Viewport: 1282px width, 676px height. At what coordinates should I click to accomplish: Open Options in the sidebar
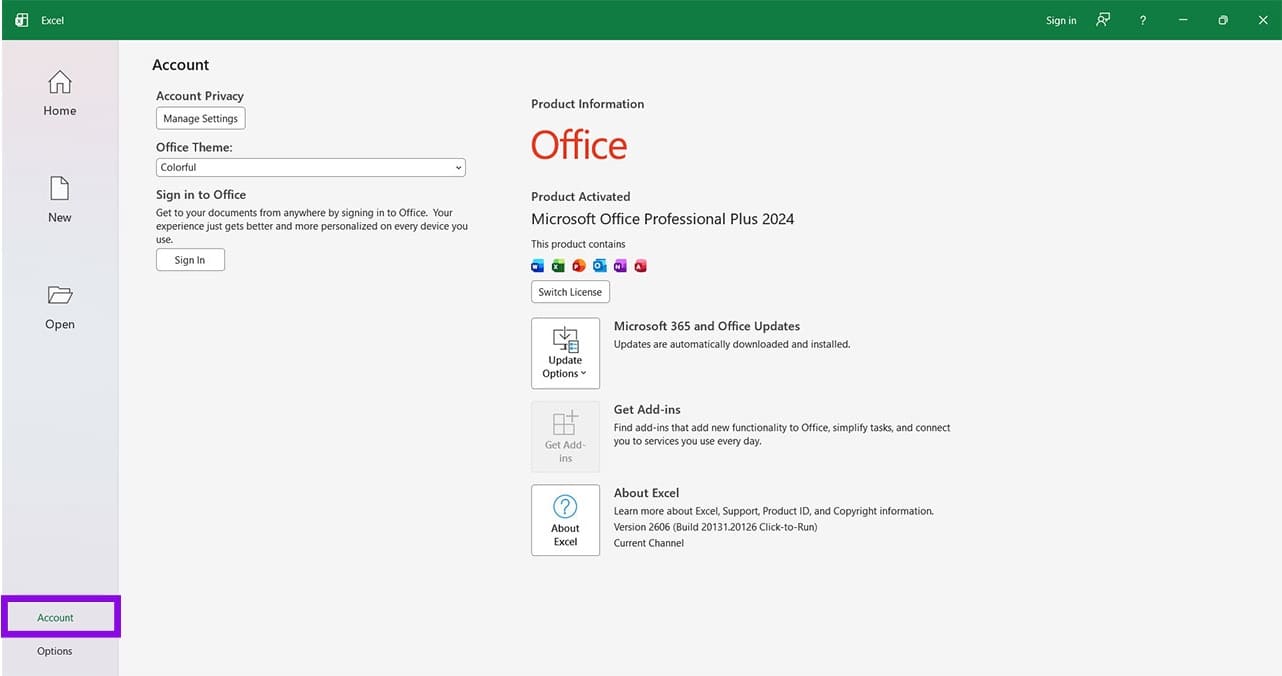point(55,651)
